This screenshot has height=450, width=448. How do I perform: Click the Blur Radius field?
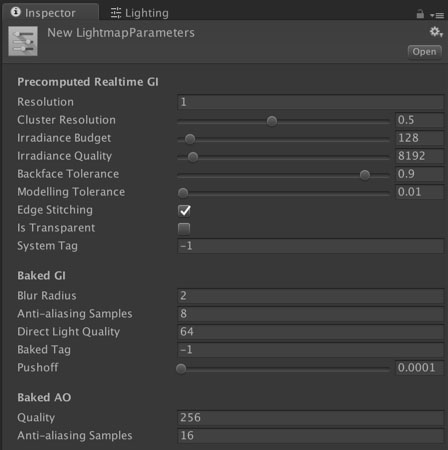coord(310,296)
